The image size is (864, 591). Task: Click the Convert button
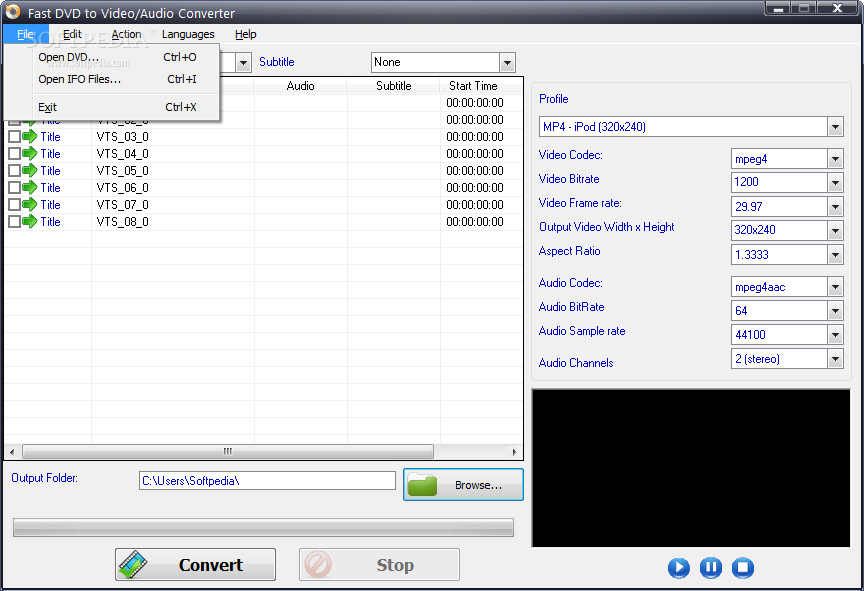[x=195, y=565]
